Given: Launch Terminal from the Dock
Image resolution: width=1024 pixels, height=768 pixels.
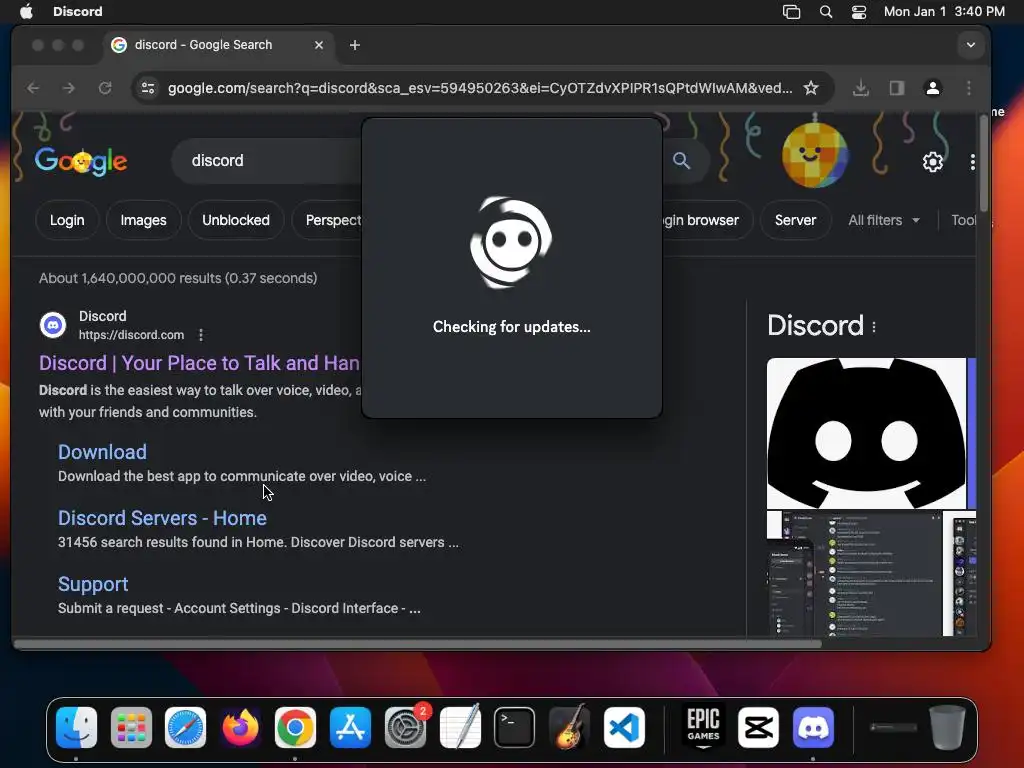Looking at the screenshot, I should (x=515, y=727).
